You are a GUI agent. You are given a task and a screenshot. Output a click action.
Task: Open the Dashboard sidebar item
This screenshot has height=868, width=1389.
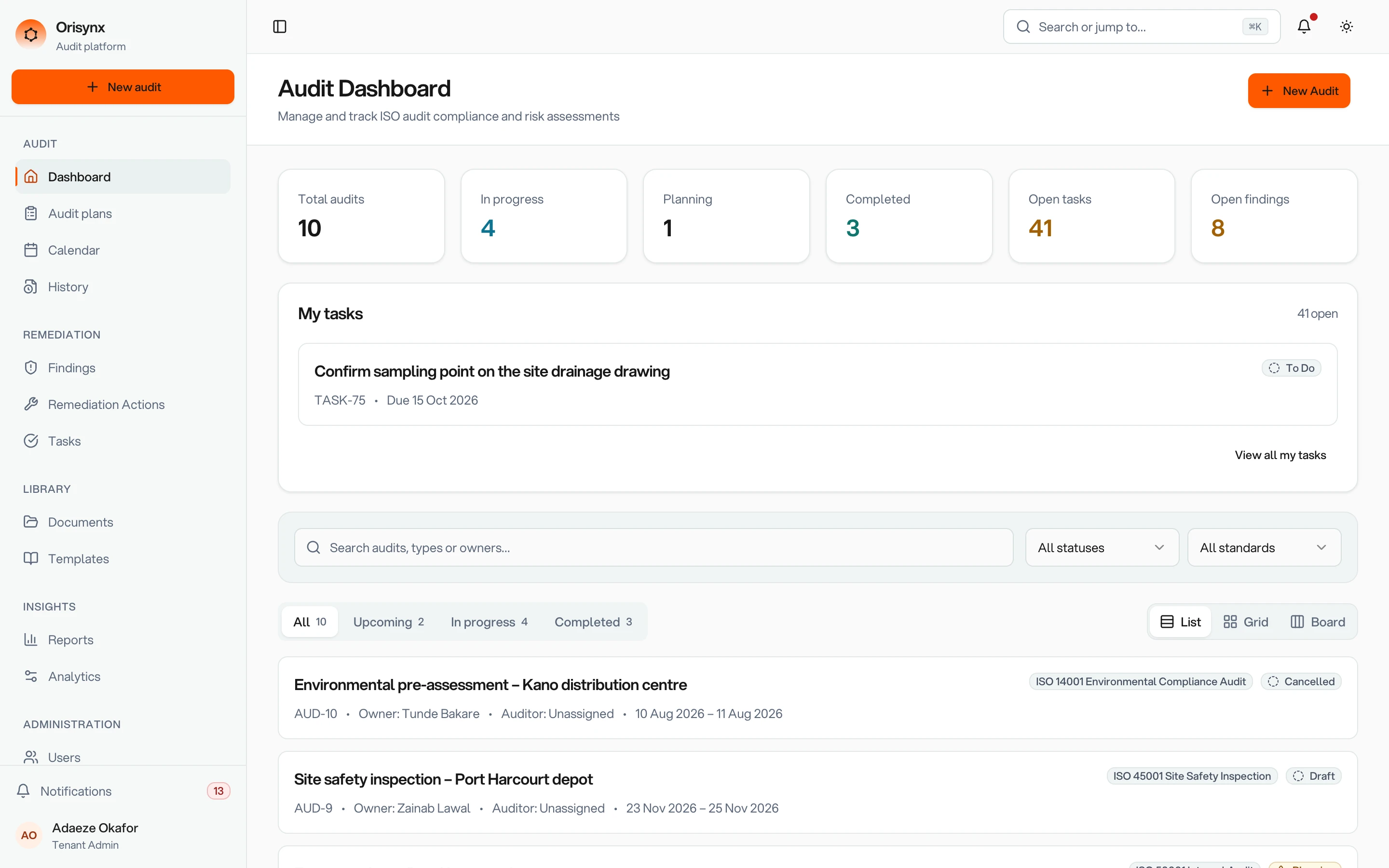point(123,177)
